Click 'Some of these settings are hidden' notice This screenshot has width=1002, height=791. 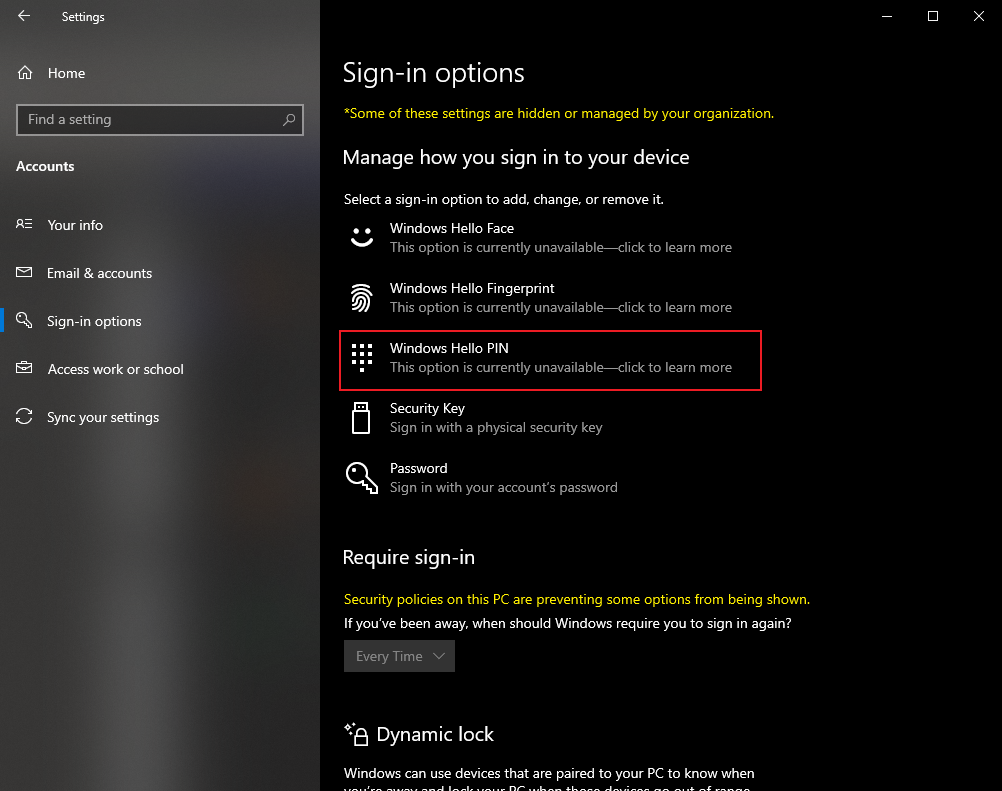click(x=559, y=113)
